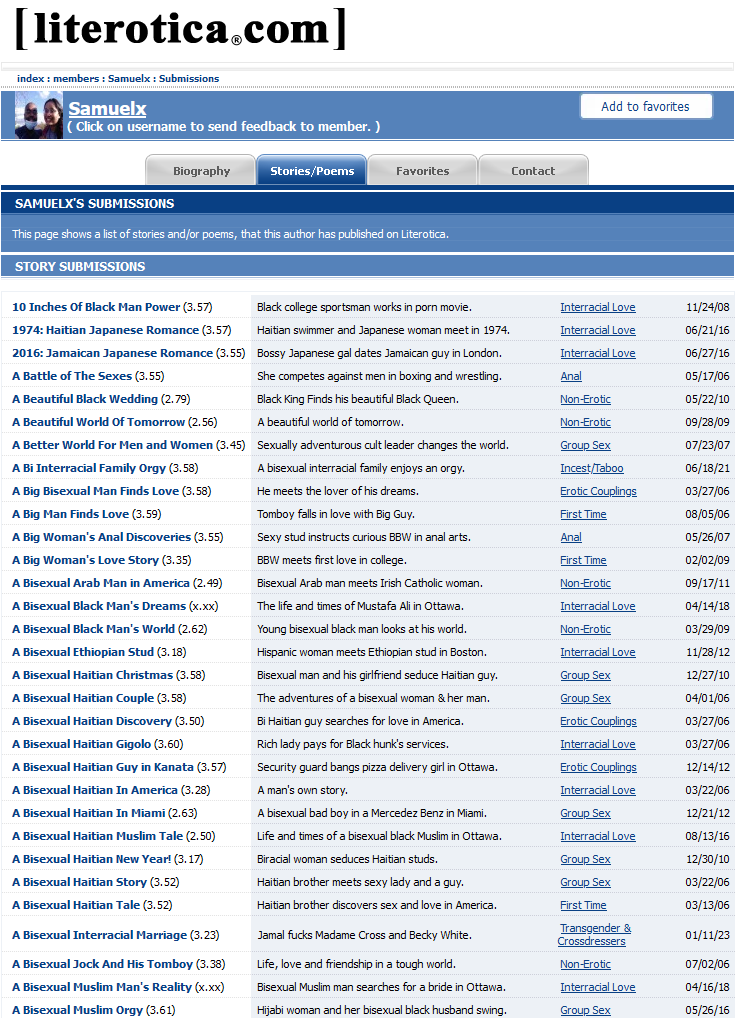Open story A Bisexual Haitian Muslim Tale

click(x=97, y=836)
